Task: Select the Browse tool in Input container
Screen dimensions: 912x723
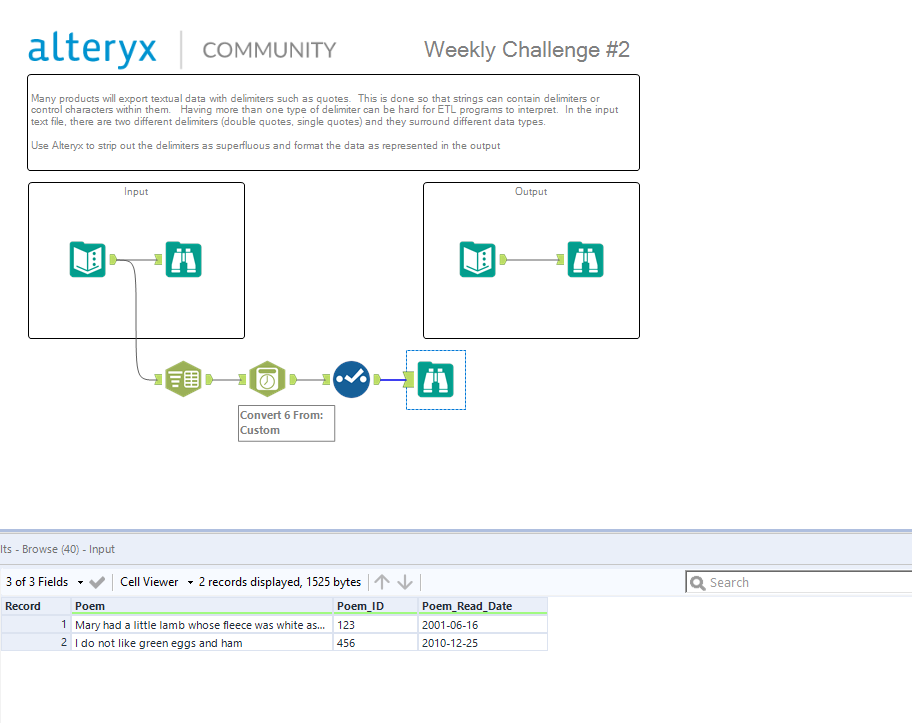Action: click(183, 259)
